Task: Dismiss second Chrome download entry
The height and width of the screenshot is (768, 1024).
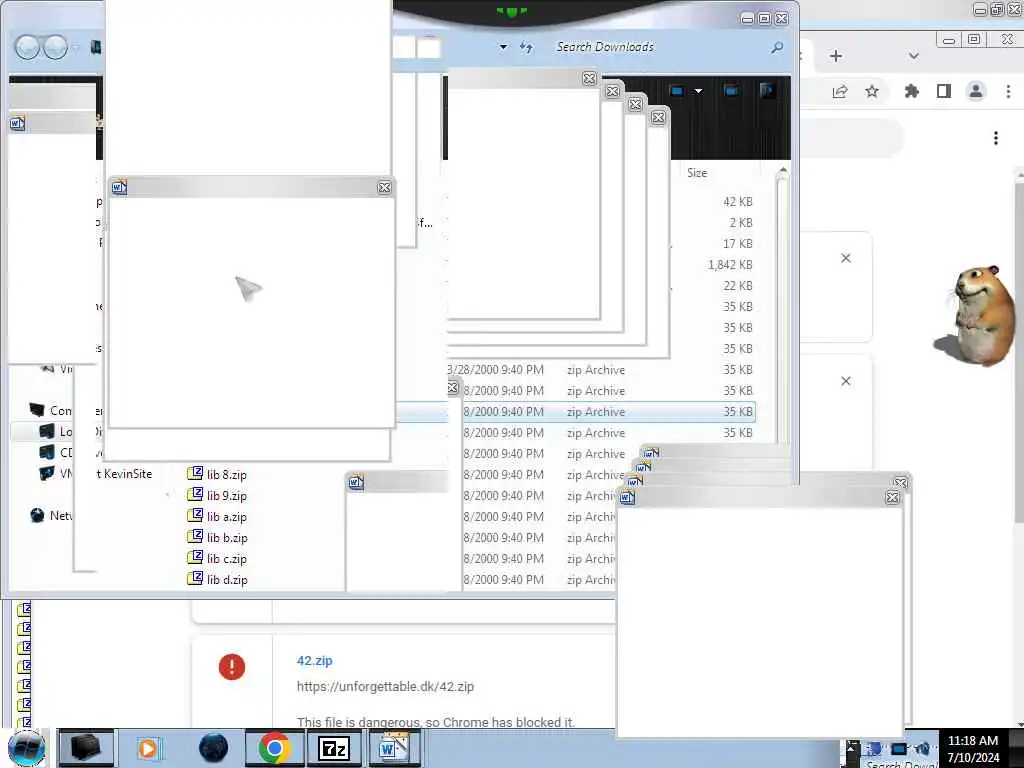Action: pos(846,381)
